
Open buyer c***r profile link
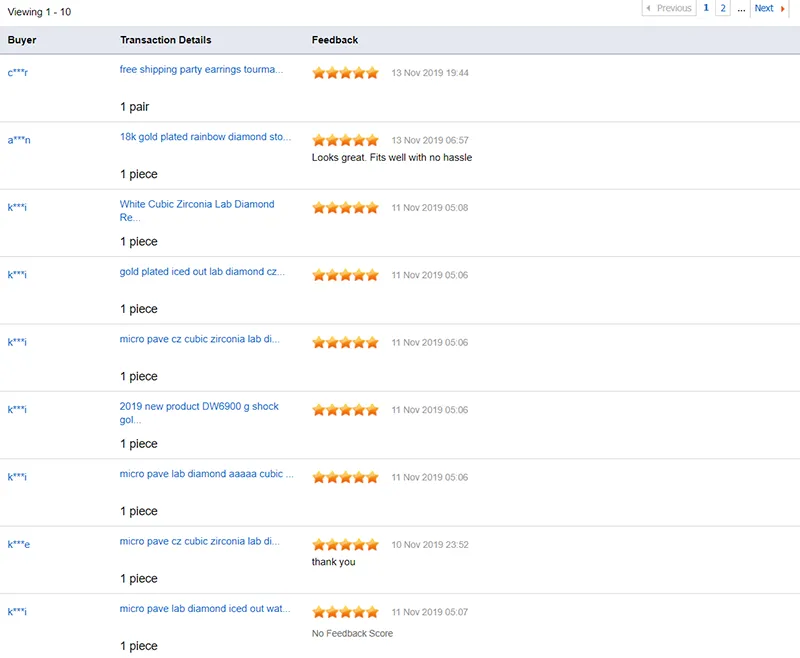point(18,72)
